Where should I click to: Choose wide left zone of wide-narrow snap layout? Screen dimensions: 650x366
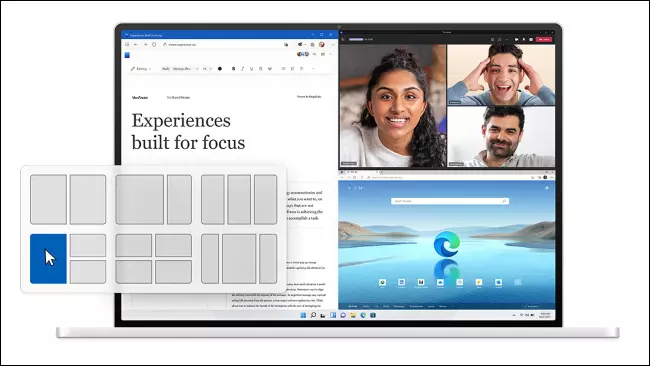coord(140,199)
